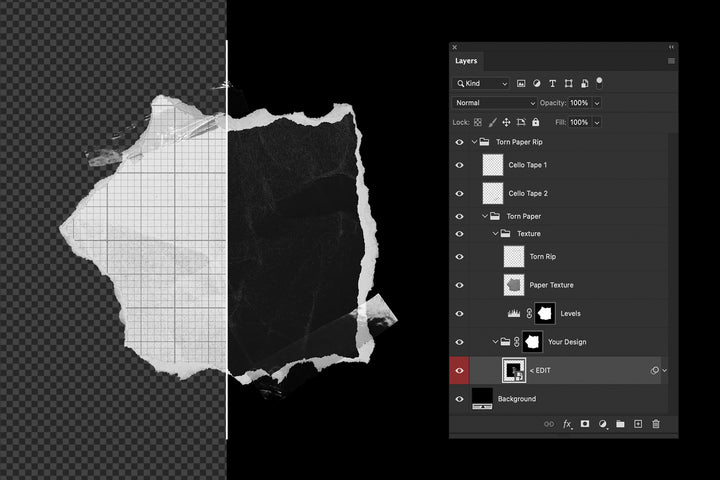720x480 pixels.
Task: Hide the Background layer
Action: click(459, 399)
